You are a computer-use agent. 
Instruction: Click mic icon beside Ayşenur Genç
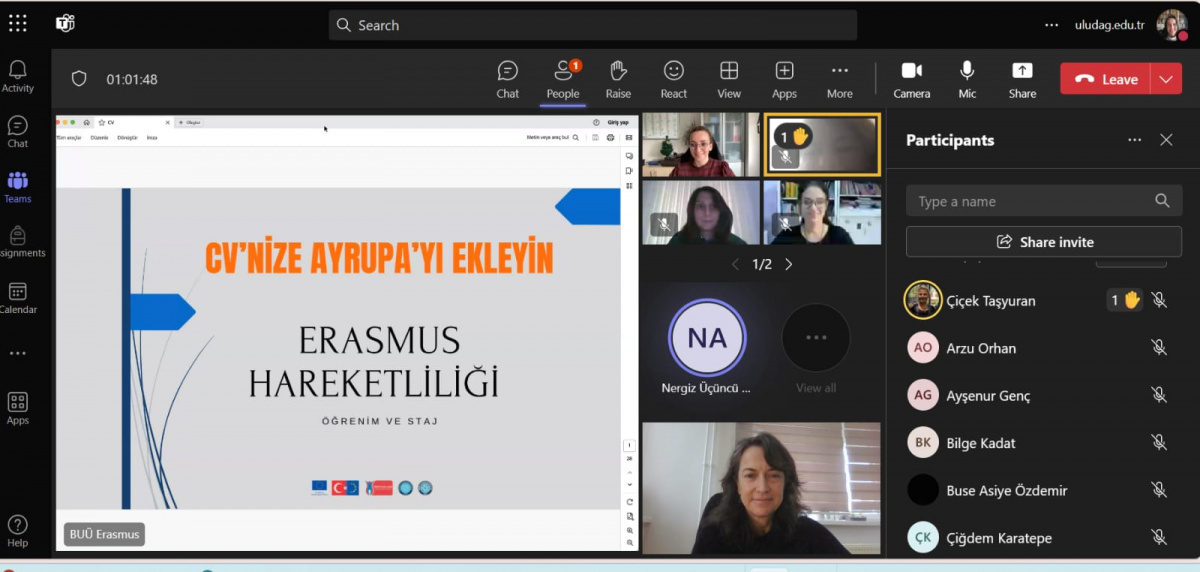[x=1159, y=395]
